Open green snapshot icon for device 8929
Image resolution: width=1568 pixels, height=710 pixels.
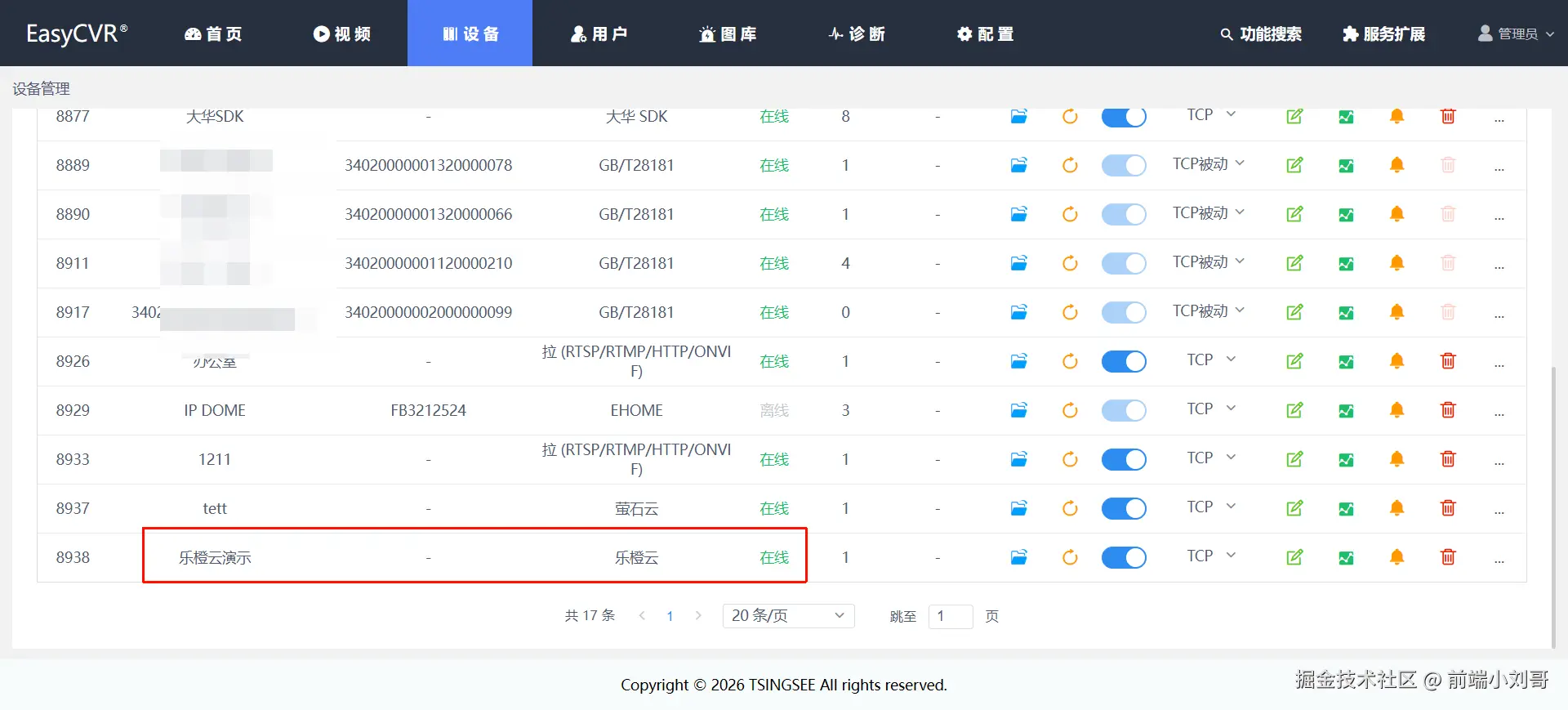(x=1346, y=411)
